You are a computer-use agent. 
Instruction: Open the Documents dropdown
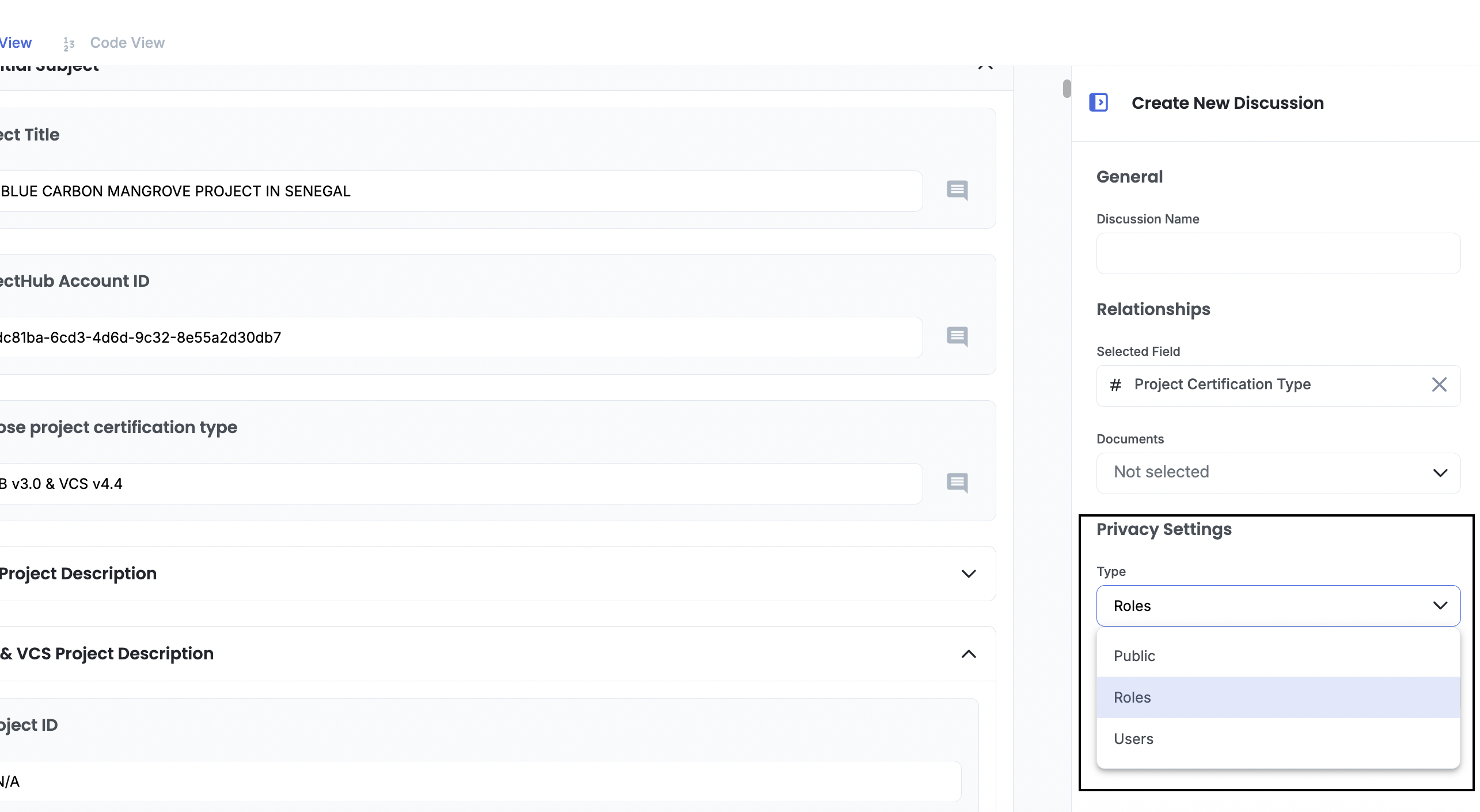click(1278, 473)
